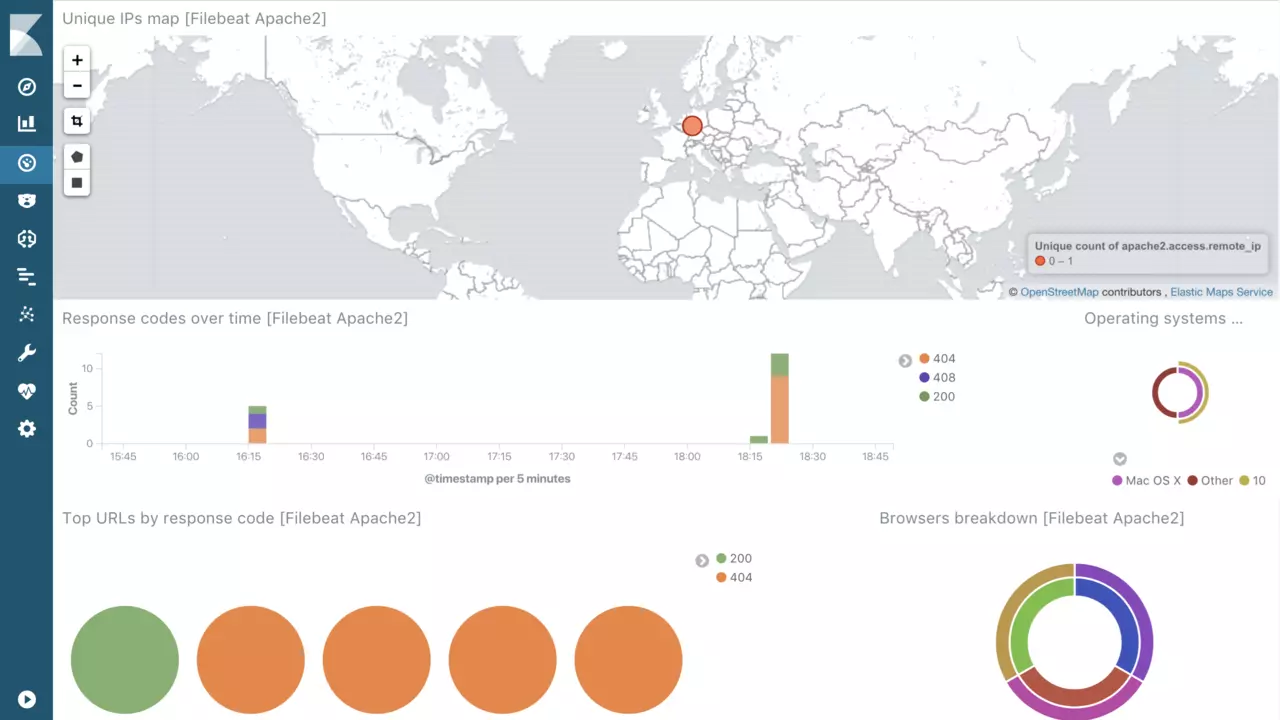Toggle Operating systems legend arrow

[1120, 459]
